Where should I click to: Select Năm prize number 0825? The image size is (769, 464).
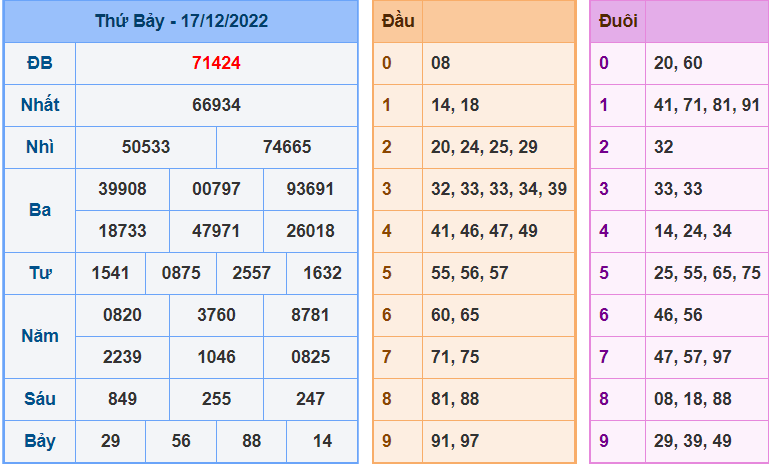click(310, 357)
